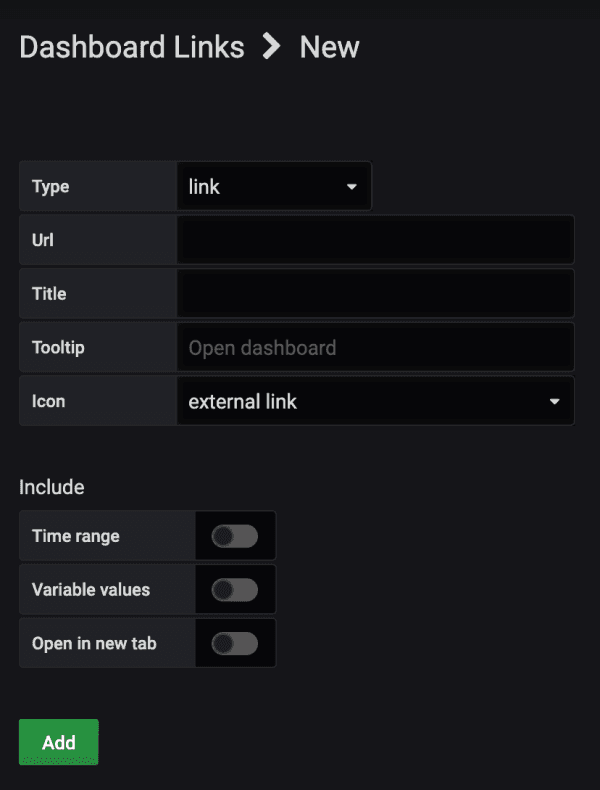Click the Include section heading
Screen dimensions: 600x790
(x=52, y=487)
